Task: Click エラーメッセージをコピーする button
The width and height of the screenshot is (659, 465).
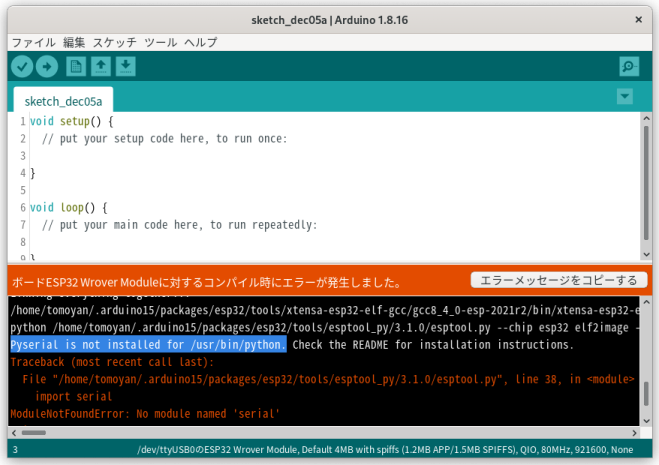Action: tap(559, 280)
